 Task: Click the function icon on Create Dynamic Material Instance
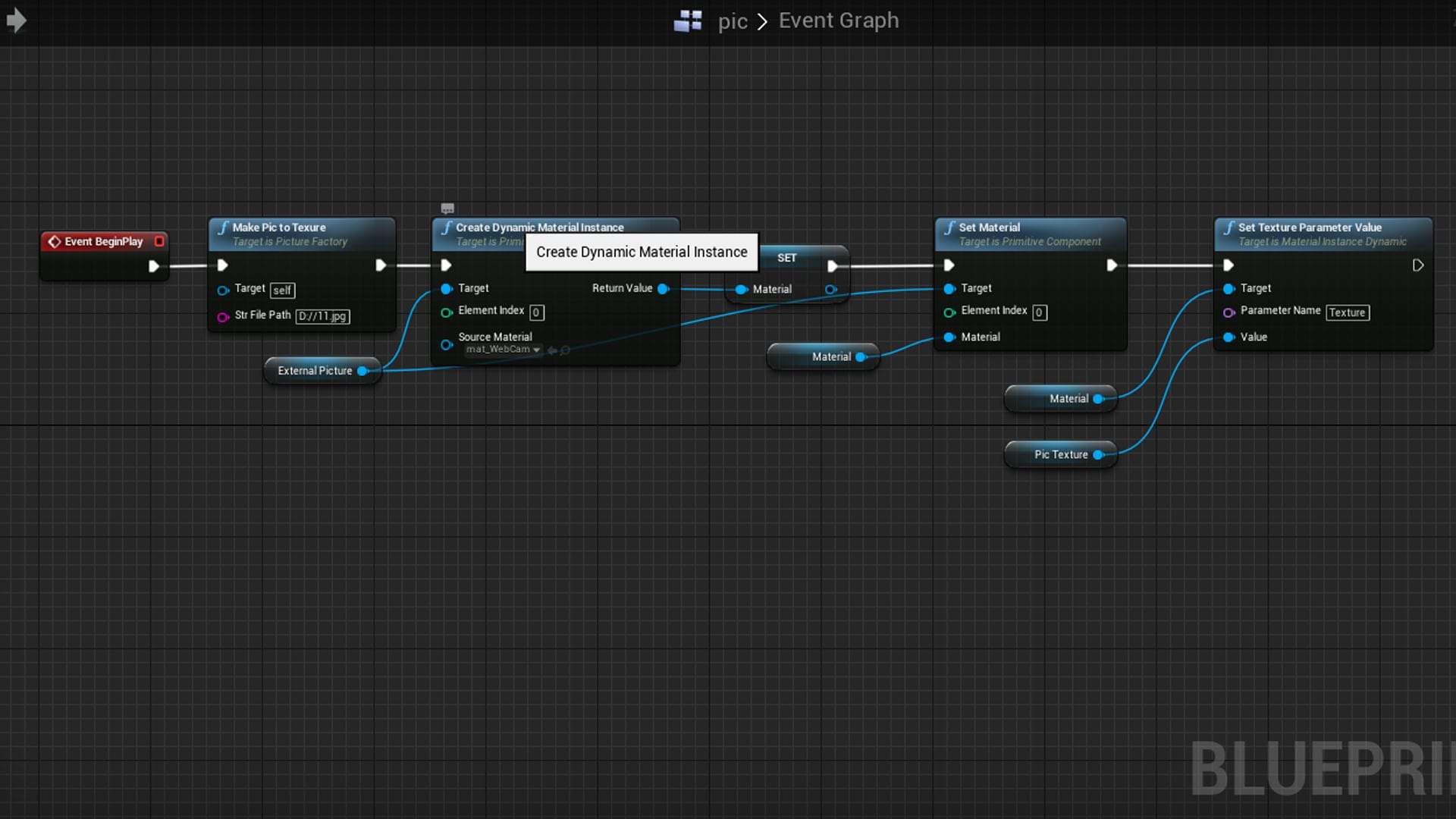[x=447, y=227]
